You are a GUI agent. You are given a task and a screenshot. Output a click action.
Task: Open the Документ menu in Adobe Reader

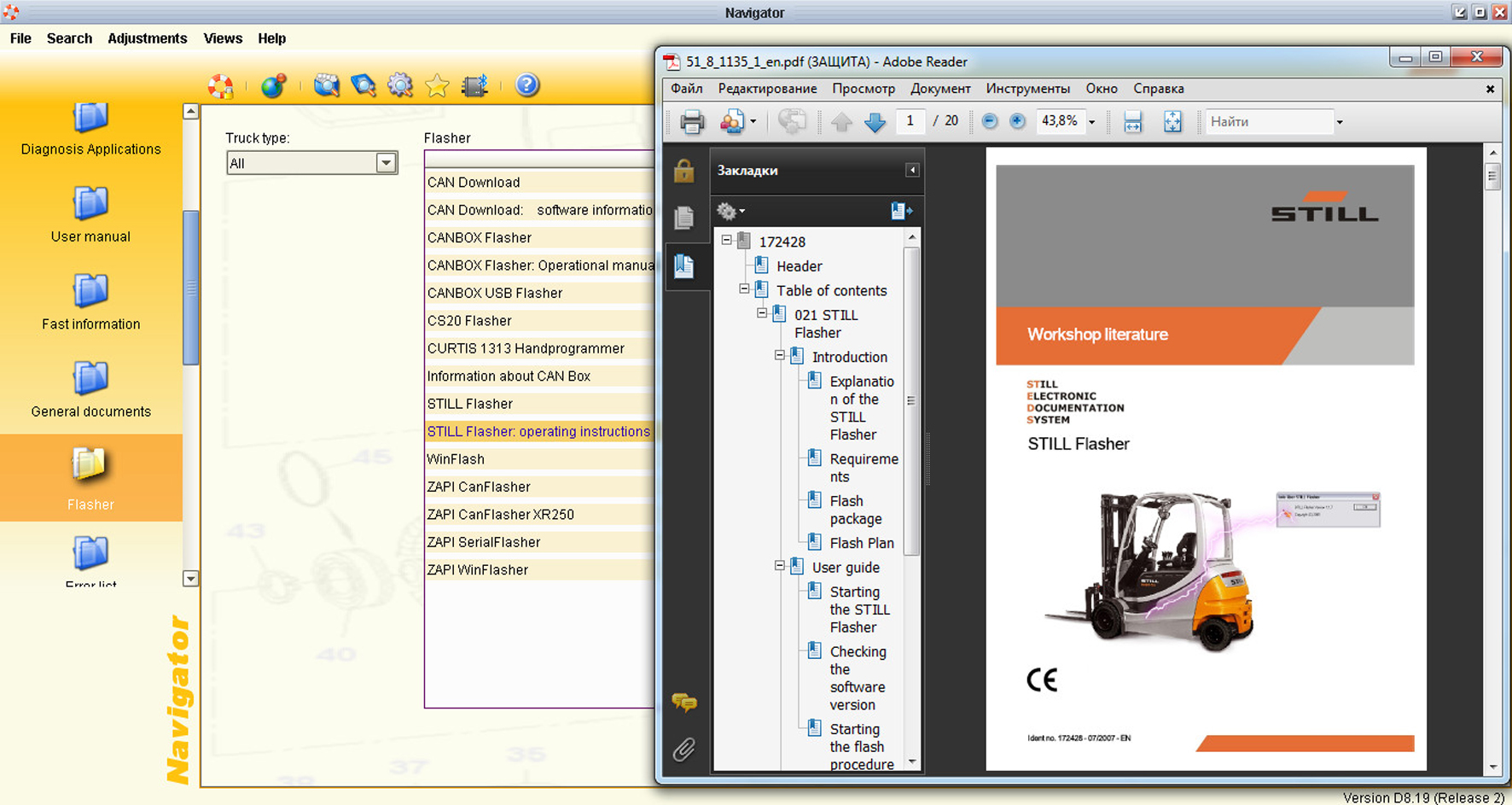939,89
